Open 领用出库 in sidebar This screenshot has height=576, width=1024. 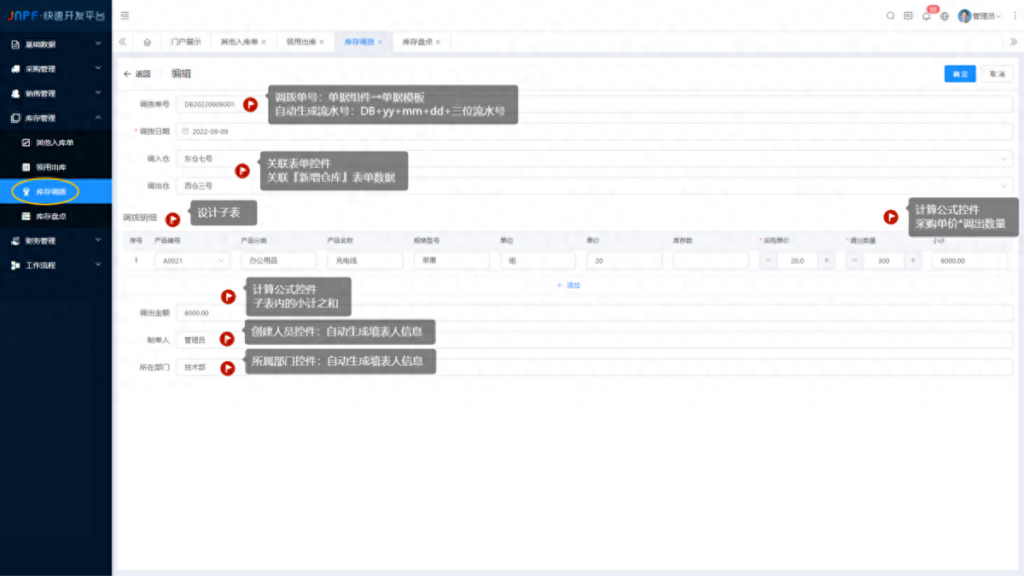[56, 167]
